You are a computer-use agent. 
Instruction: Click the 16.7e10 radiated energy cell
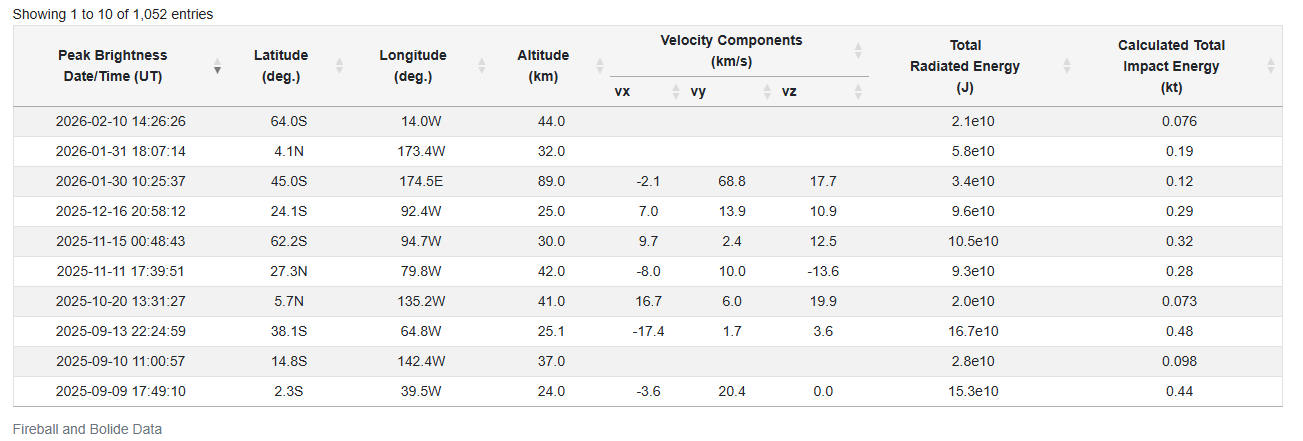pyautogui.click(x=965, y=331)
